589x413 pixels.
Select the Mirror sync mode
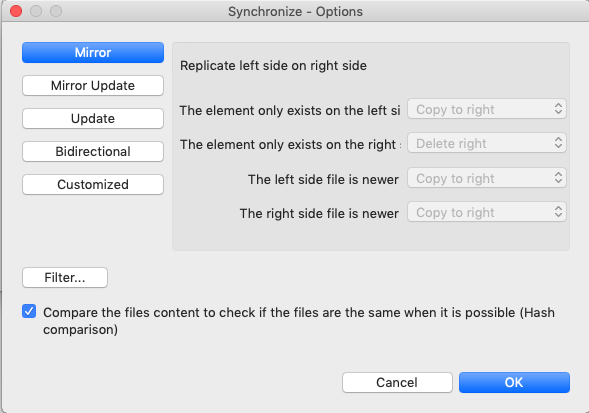(93, 53)
